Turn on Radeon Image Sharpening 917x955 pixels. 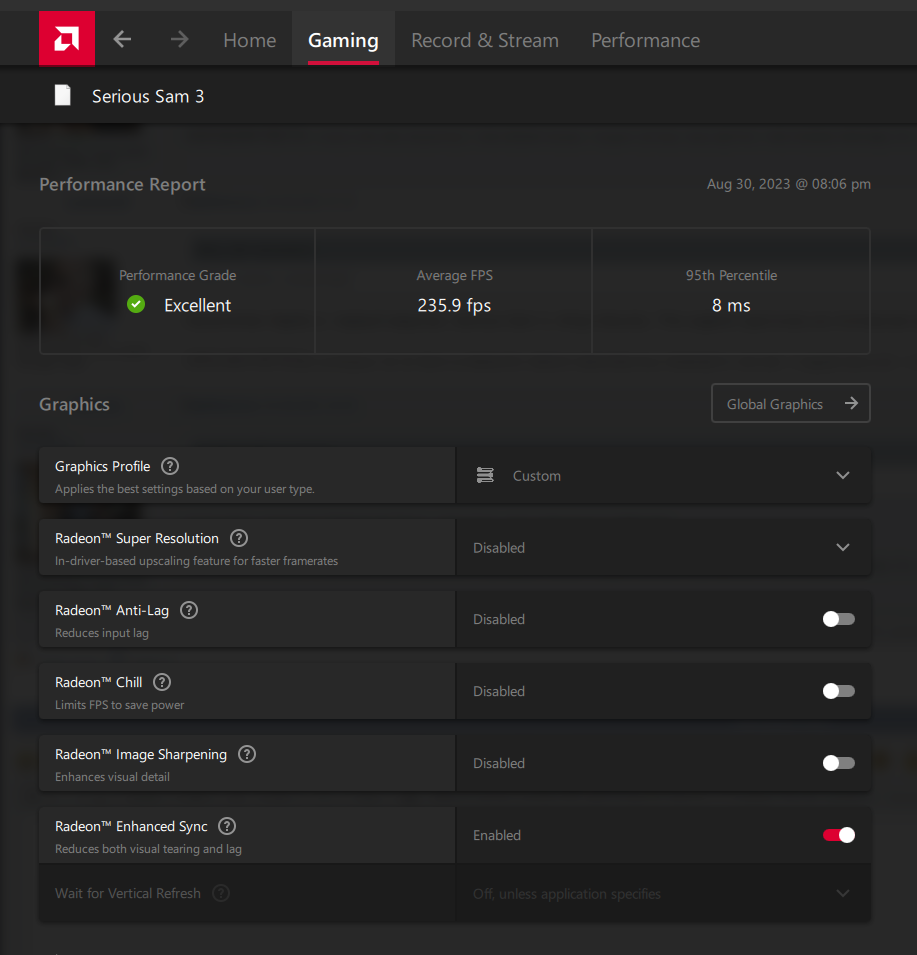(x=838, y=763)
